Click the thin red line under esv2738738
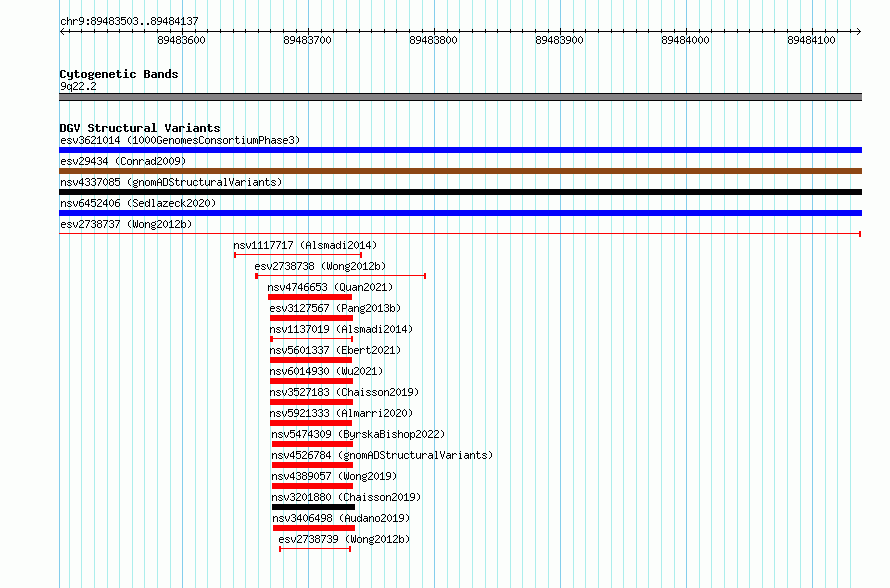 [x=341, y=276]
